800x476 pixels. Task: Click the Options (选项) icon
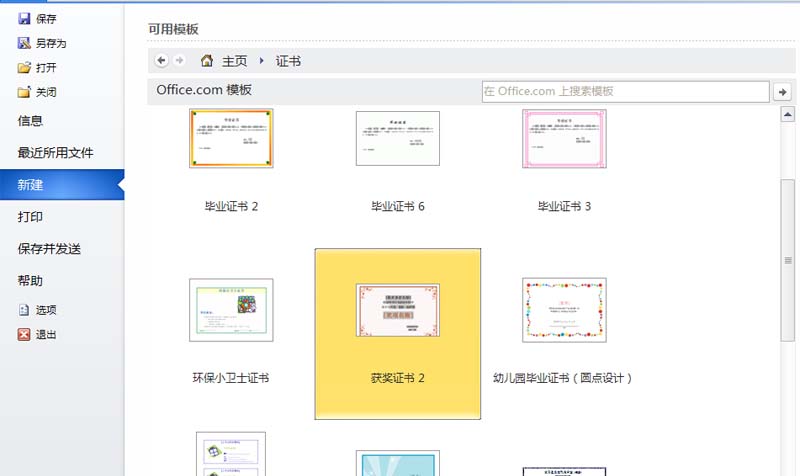tap(24, 310)
